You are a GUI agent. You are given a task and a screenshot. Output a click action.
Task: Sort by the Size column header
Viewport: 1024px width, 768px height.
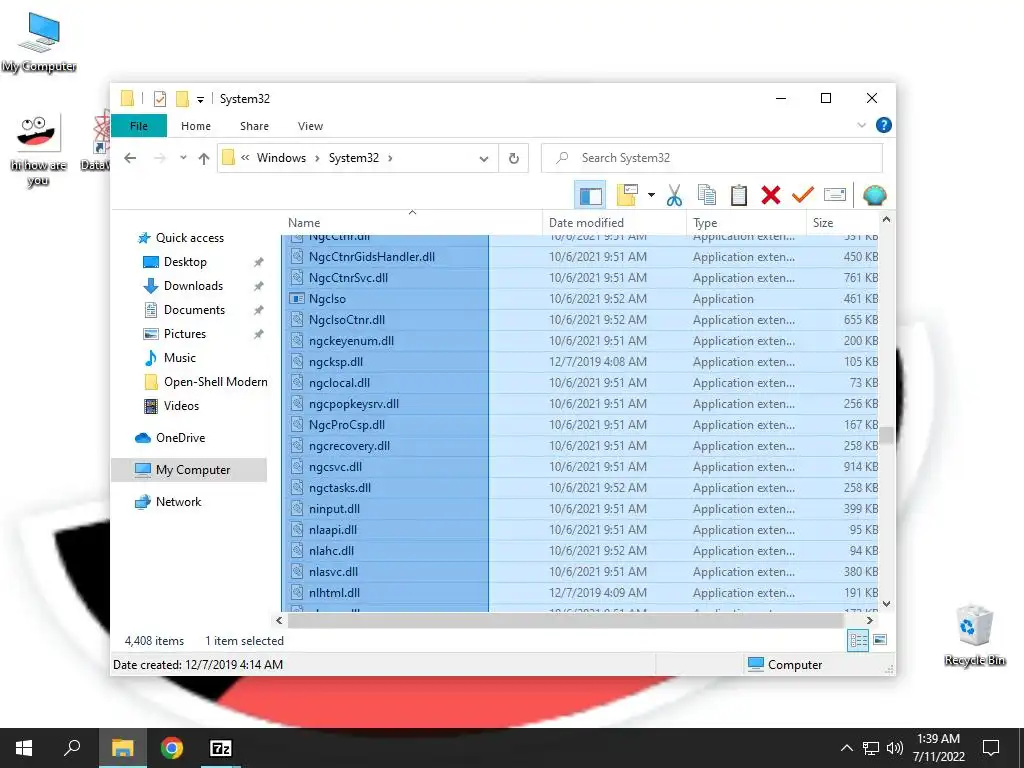[x=842, y=223]
